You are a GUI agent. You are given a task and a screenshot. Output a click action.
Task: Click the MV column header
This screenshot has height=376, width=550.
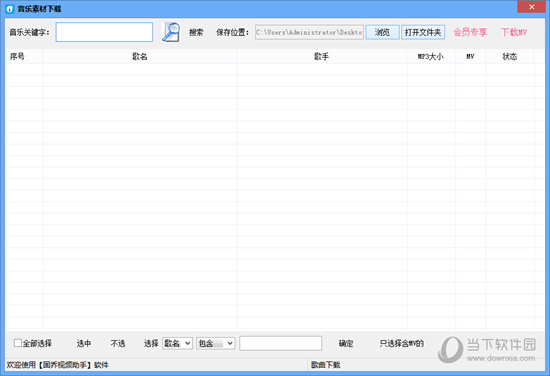[x=470, y=56]
